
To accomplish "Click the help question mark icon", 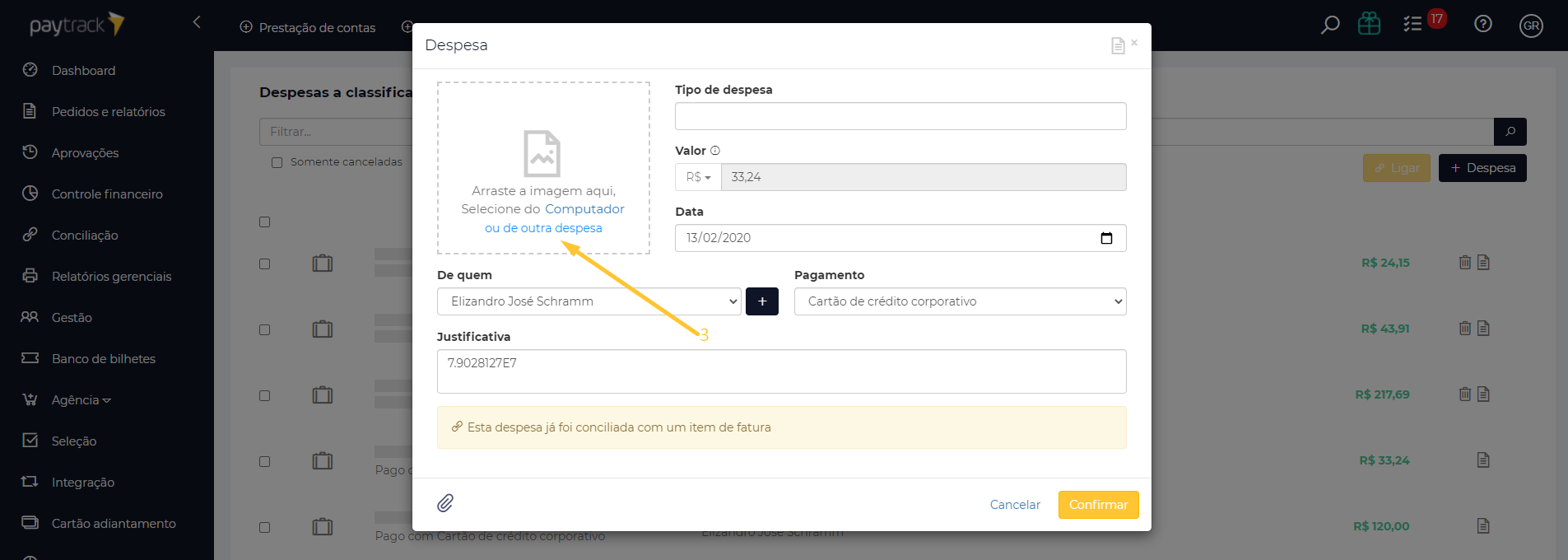I will [x=1483, y=24].
